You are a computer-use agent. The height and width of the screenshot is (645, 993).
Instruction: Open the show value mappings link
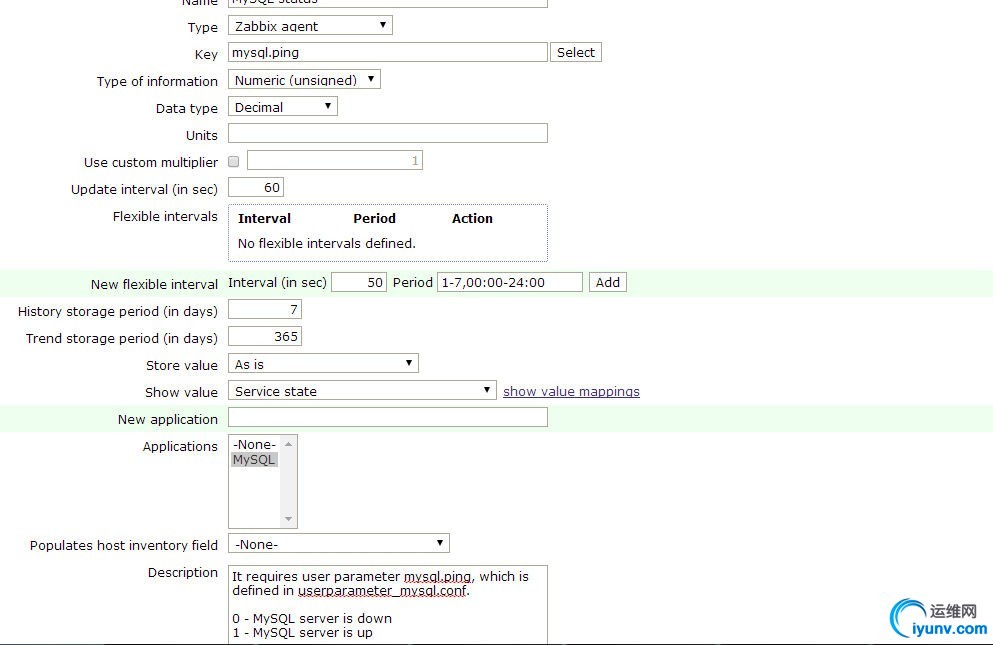(x=571, y=392)
